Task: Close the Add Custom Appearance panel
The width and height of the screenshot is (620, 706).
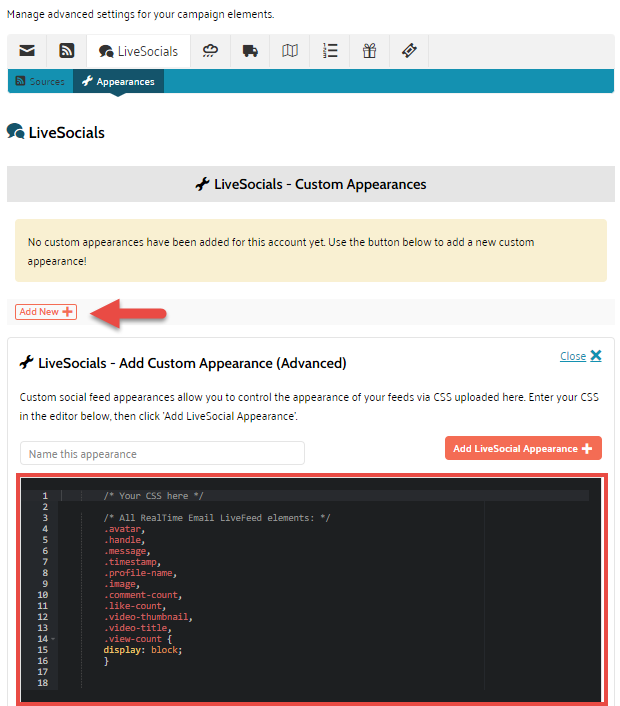Action: pos(580,356)
